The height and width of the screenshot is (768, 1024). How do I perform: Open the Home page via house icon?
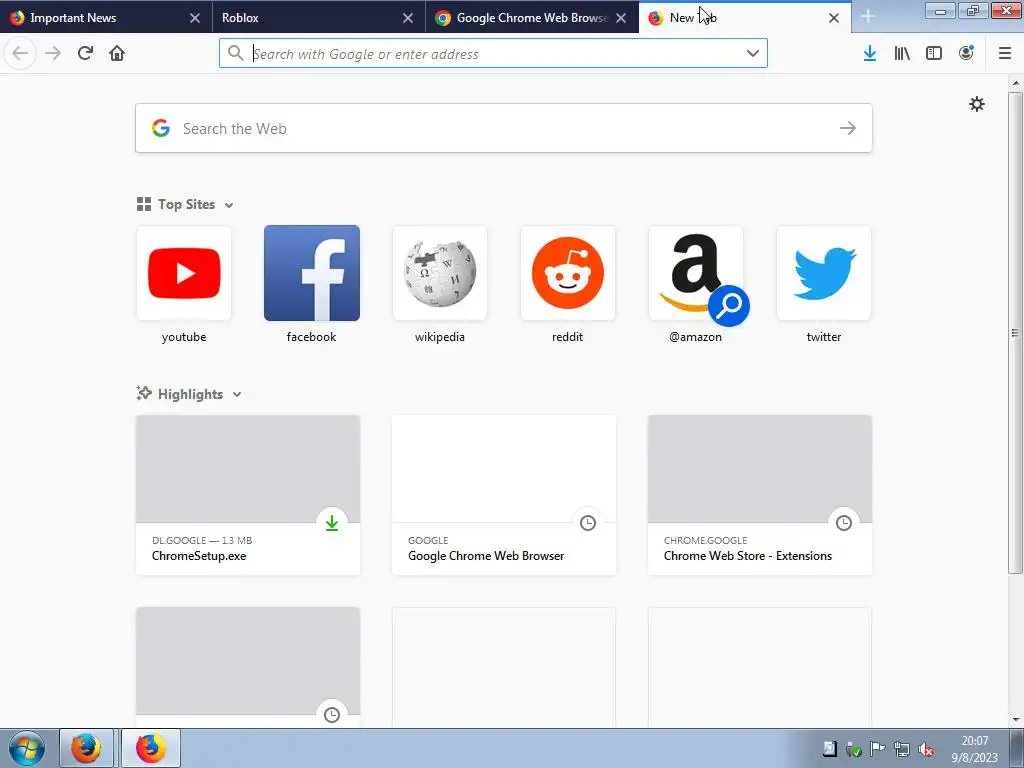tap(117, 53)
